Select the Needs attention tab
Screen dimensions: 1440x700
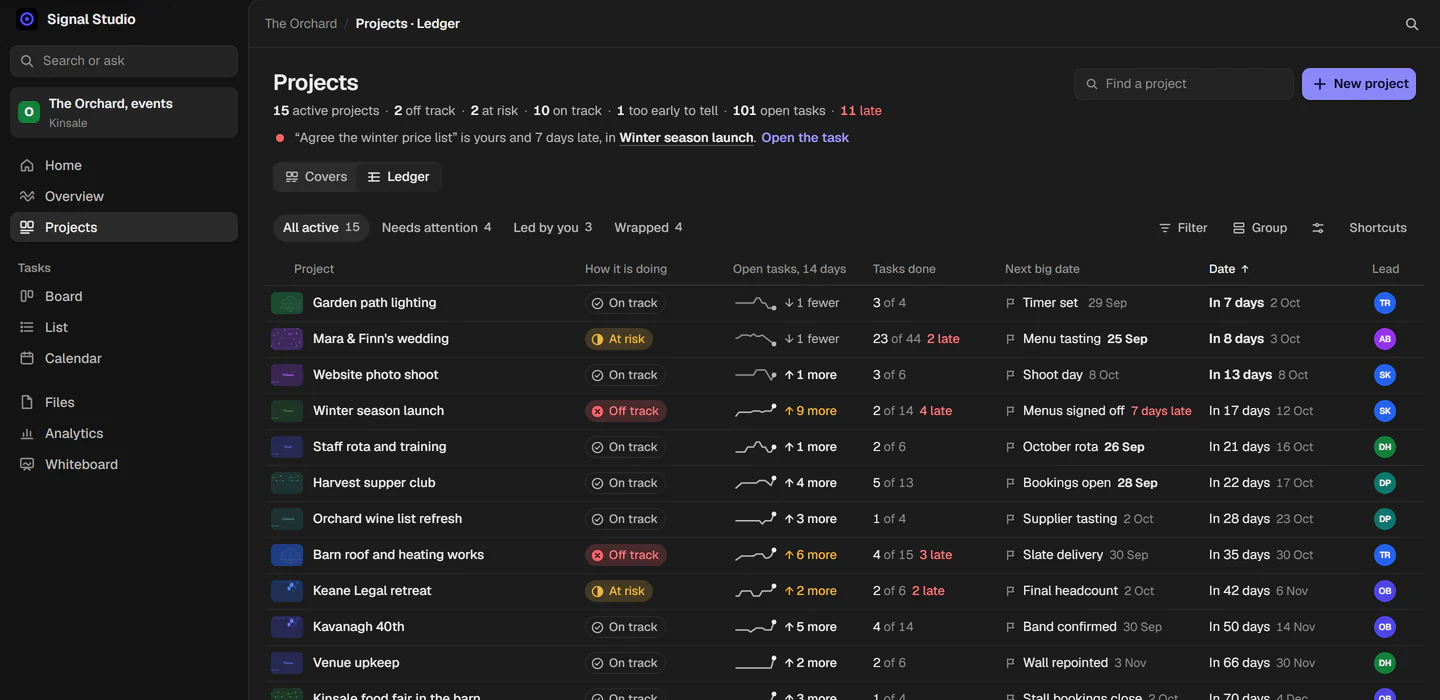pos(436,228)
